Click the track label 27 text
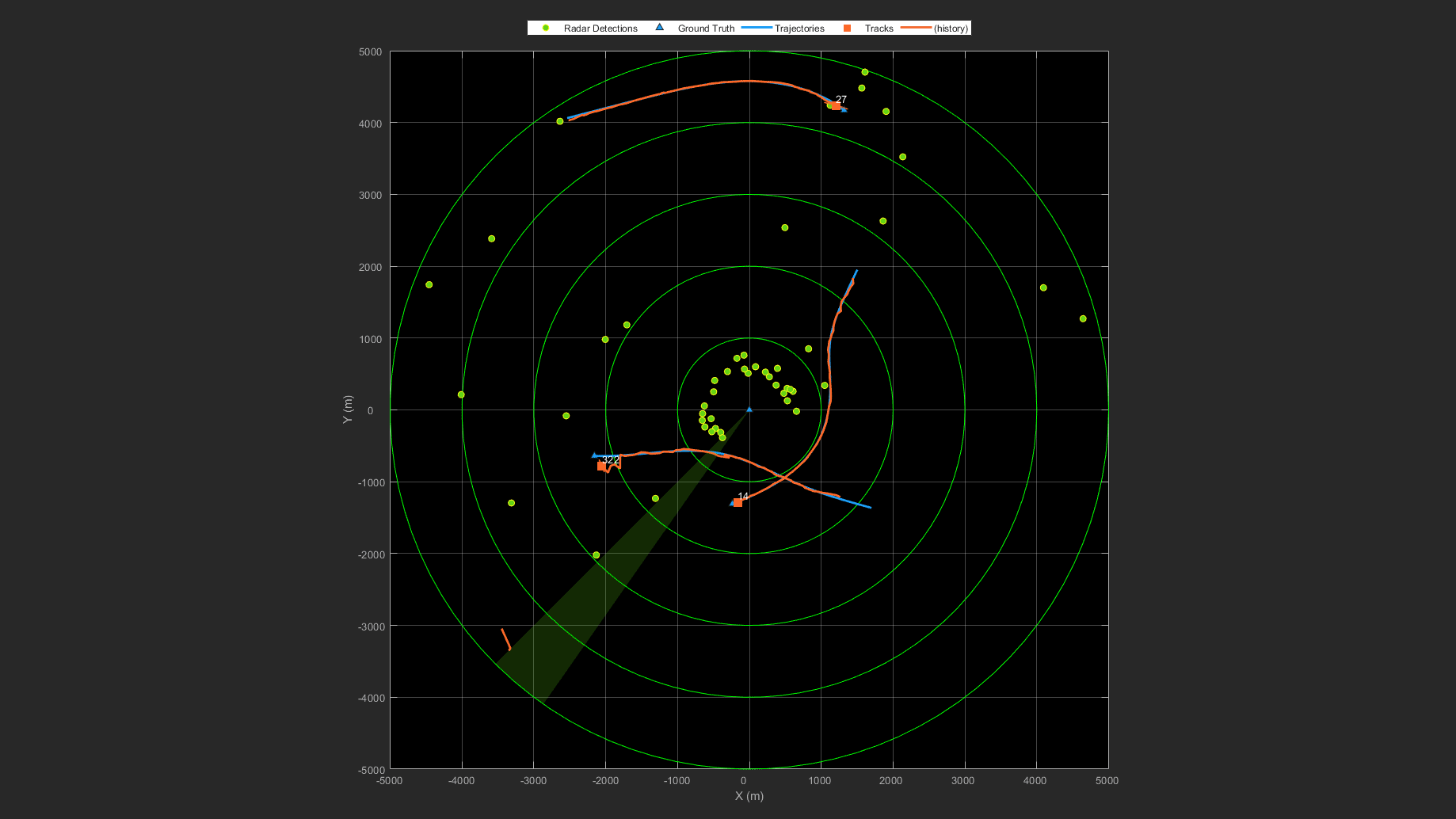The height and width of the screenshot is (819, 1456). 841,98
